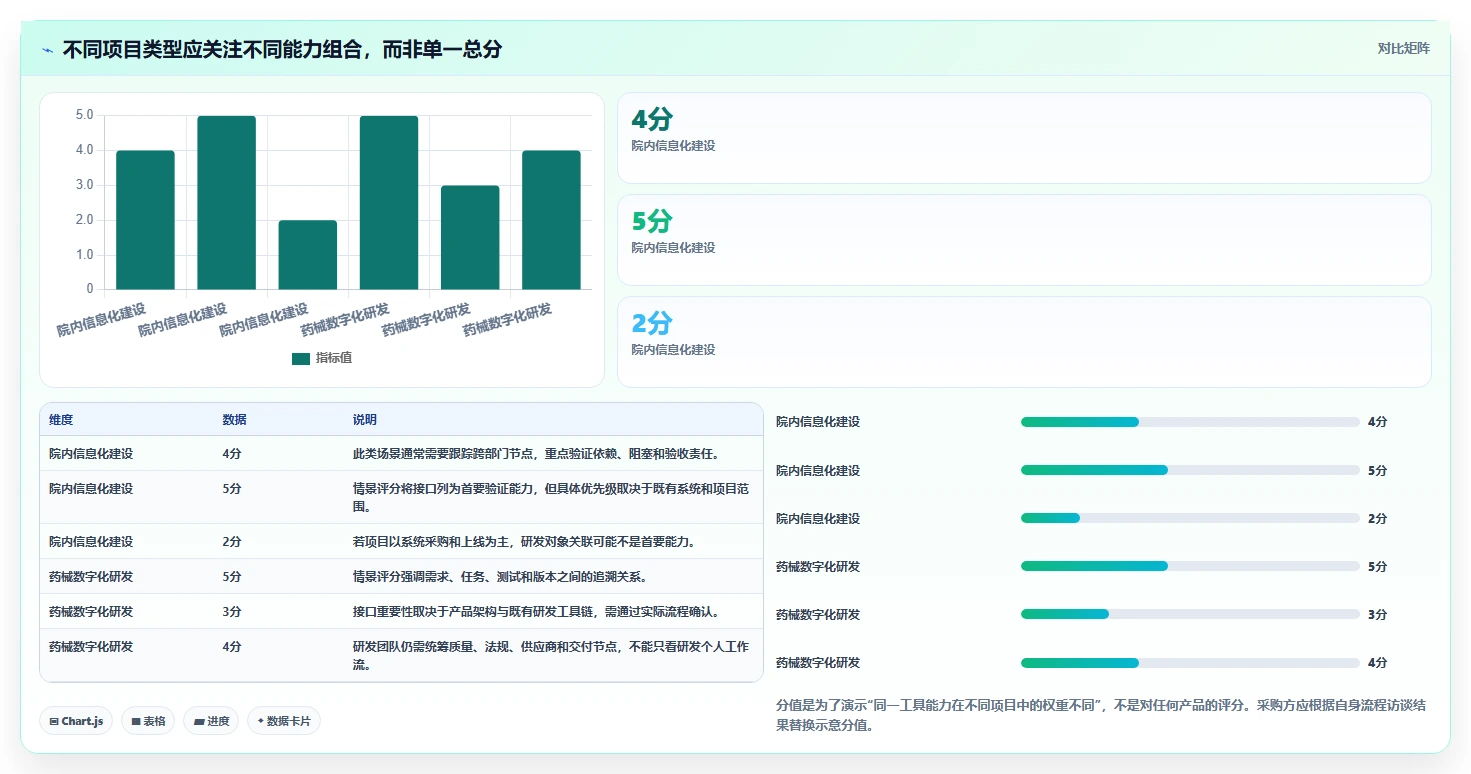Click the 药械数字化研发 progress bar showing 5分
Image resolution: width=1471 pixels, height=774 pixels.
1190,566
